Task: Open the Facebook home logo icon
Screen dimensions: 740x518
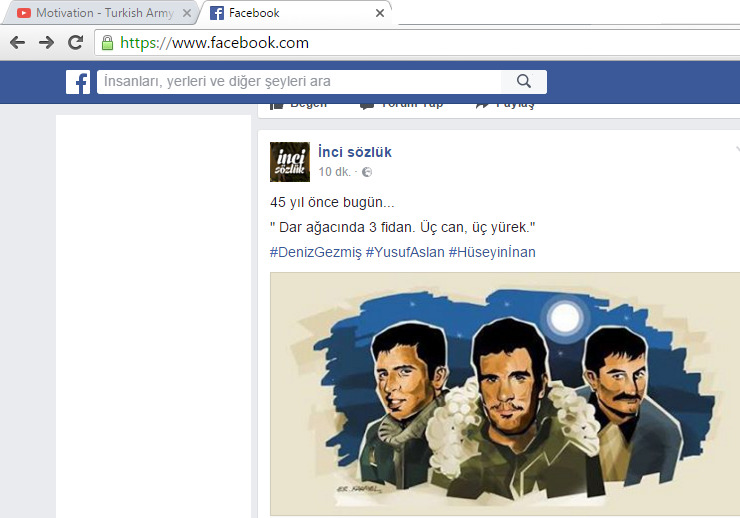Action: pyautogui.click(x=78, y=82)
